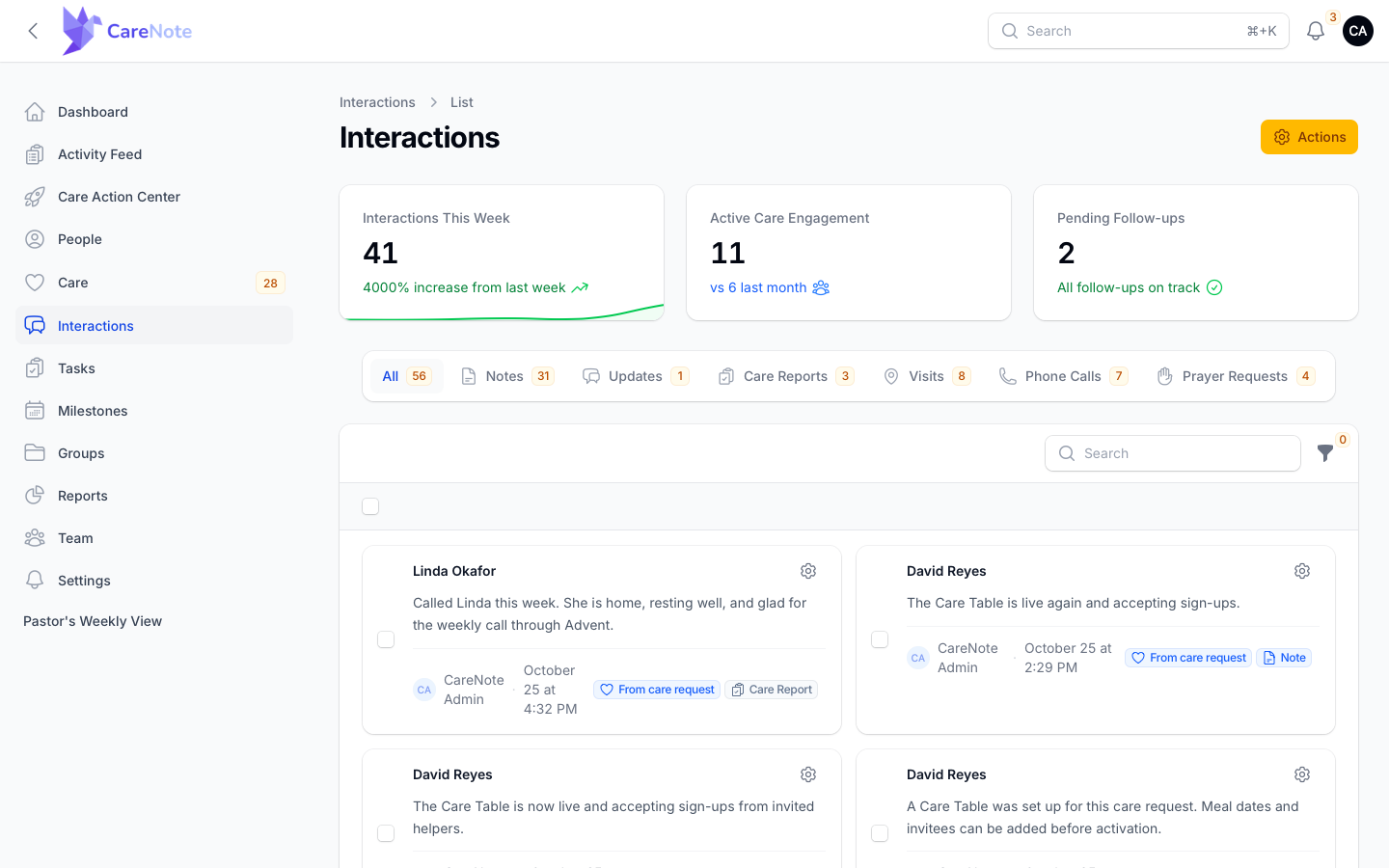1389x868 pixels.
Task: Open gear on 'live again' David Reyes card
Action: [1302, 571]
